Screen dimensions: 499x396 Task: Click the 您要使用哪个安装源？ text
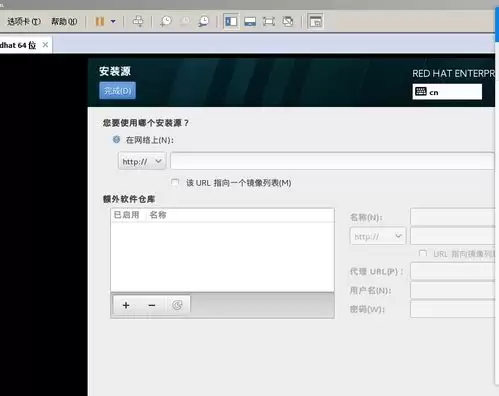[x=146, y=123]
